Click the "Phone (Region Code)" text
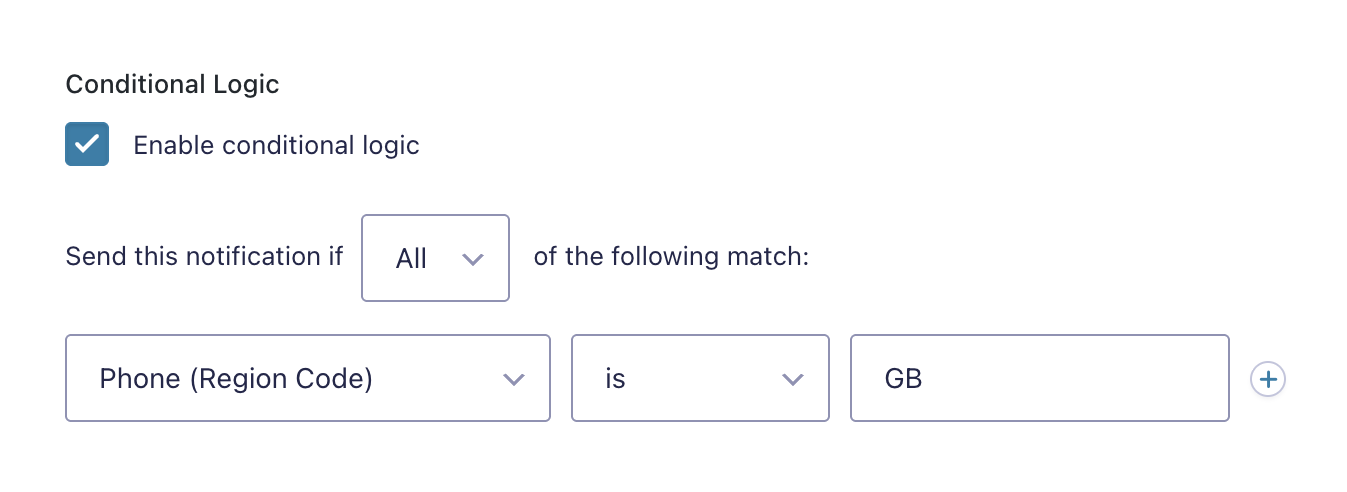 click(236, 379)
